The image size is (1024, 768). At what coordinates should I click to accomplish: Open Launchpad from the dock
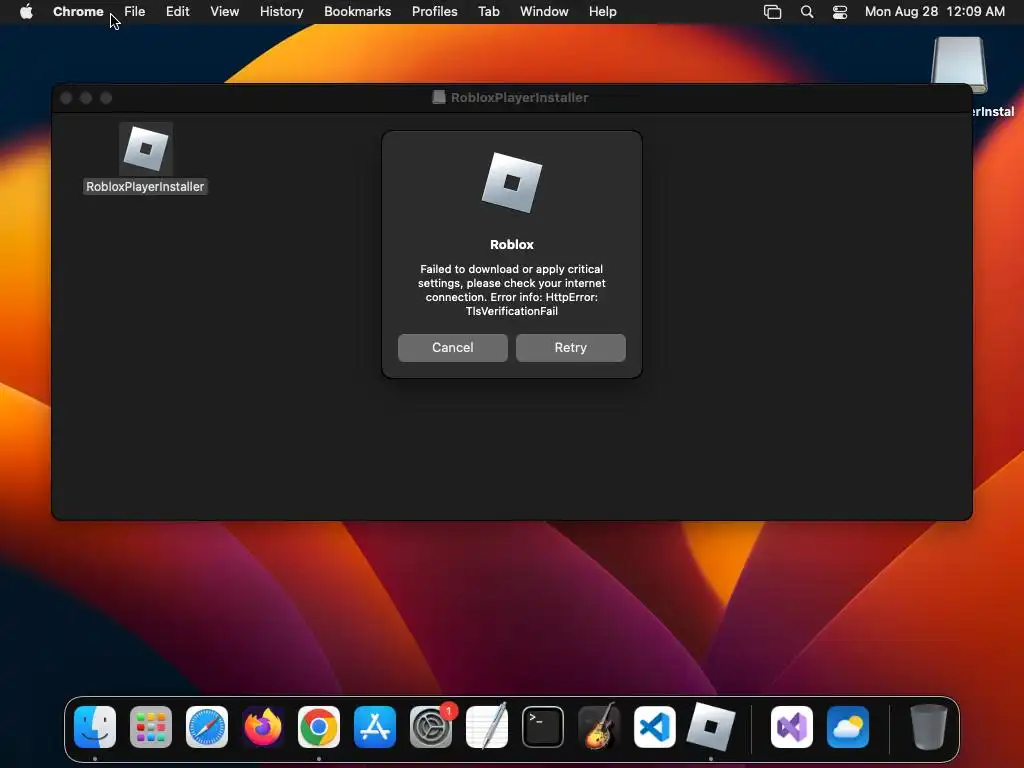151,727
